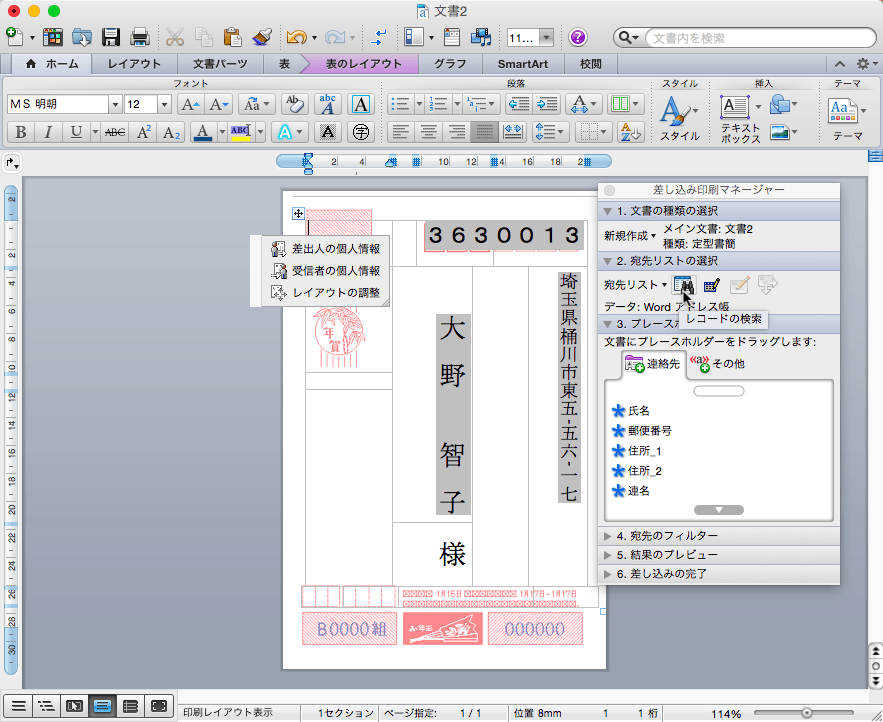This screenshot has width=883, height=722.
Task: Click the Cut scissors icon
Action: coord(175,37)
